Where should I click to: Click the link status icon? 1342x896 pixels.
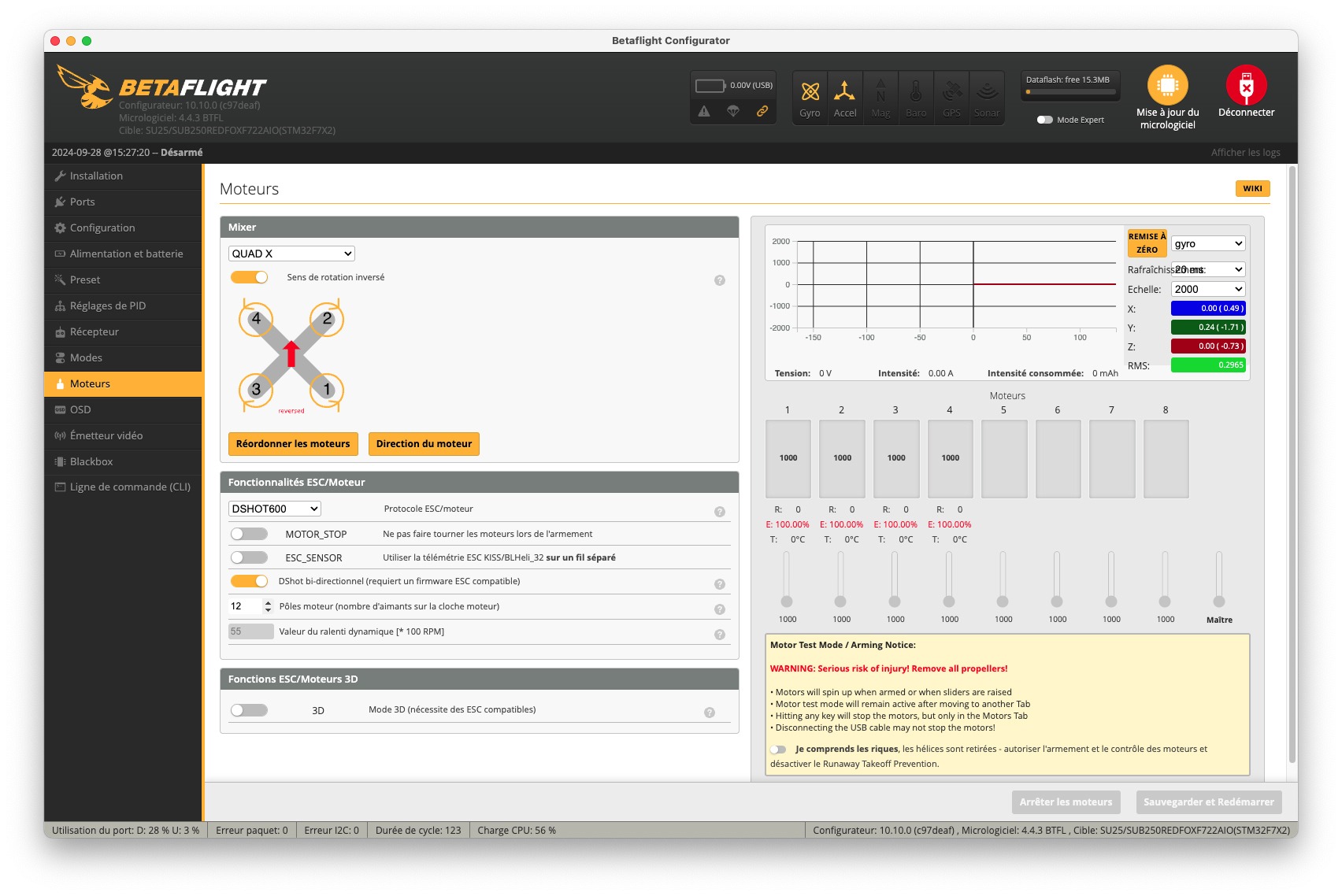(762, 112)
